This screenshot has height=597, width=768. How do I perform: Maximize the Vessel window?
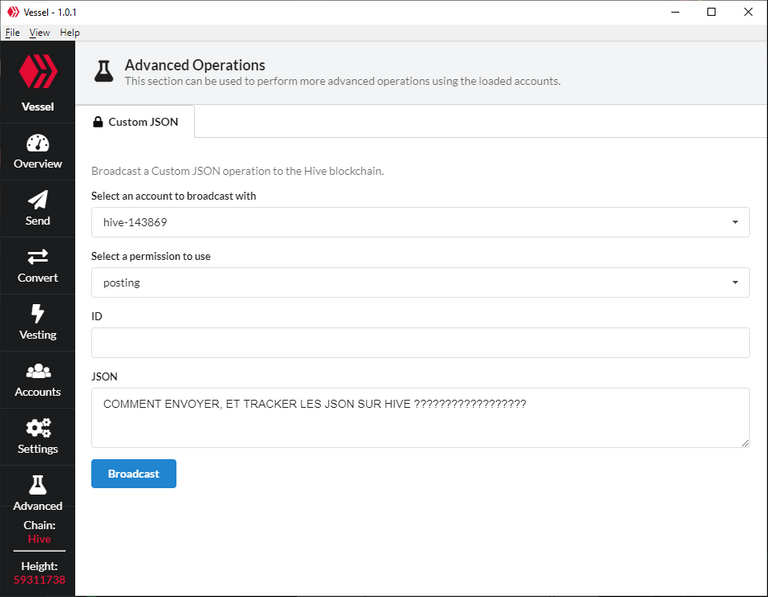pos(712,12)
